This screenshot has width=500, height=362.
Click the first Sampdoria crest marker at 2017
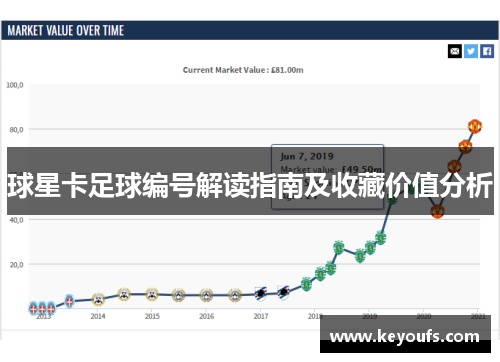tap(261, 294)
